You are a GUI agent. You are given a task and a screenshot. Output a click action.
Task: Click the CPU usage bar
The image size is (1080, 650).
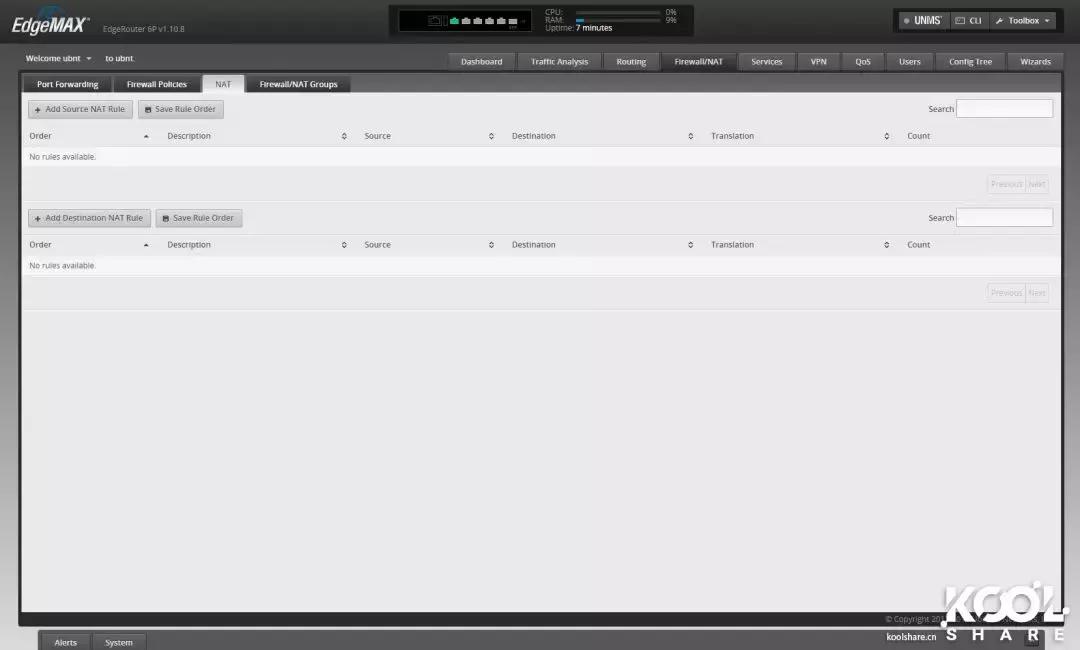point(618,12)
